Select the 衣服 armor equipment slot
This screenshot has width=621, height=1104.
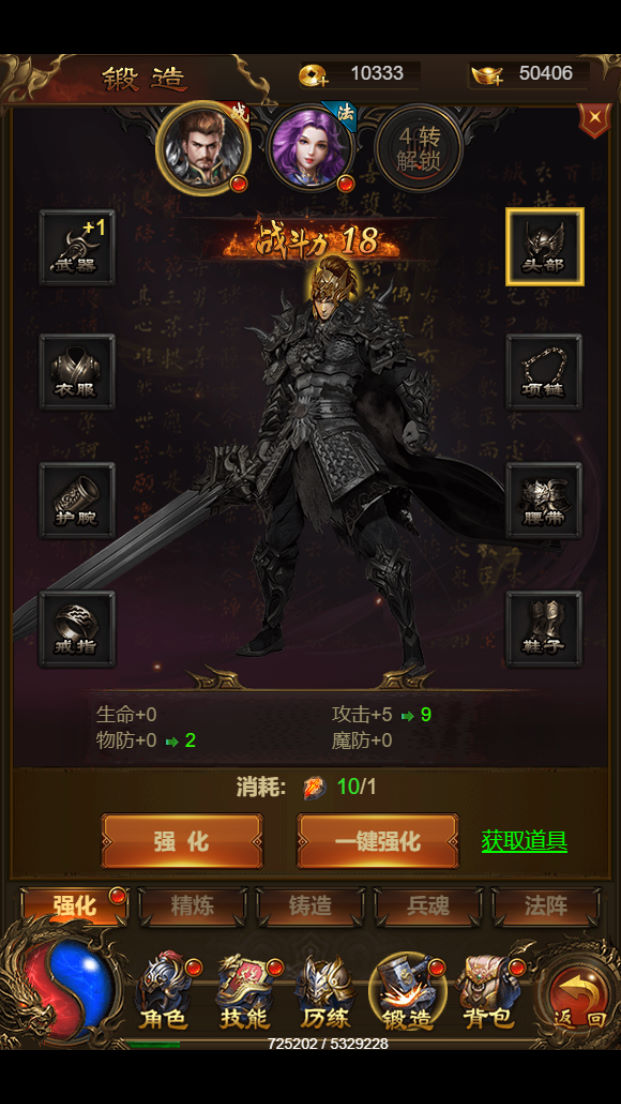tap(77, 371)
